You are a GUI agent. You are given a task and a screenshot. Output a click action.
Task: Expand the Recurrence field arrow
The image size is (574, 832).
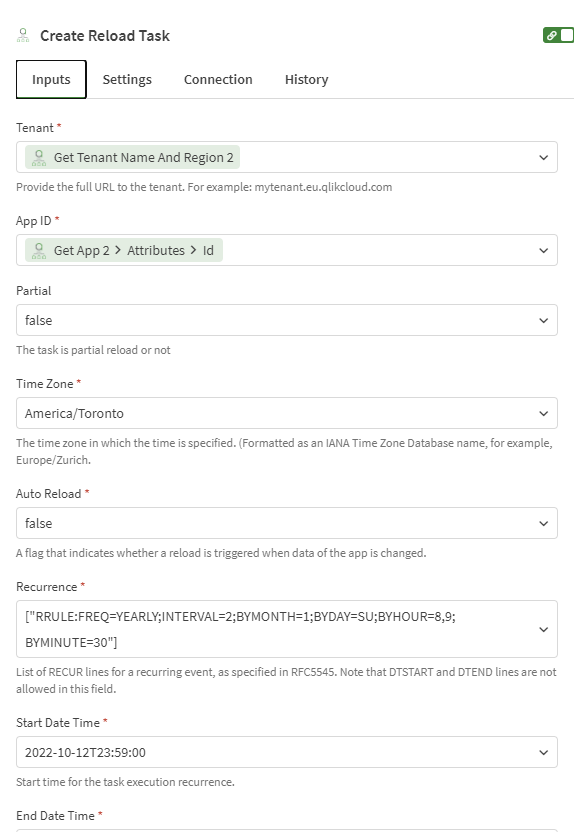(543, 629)
